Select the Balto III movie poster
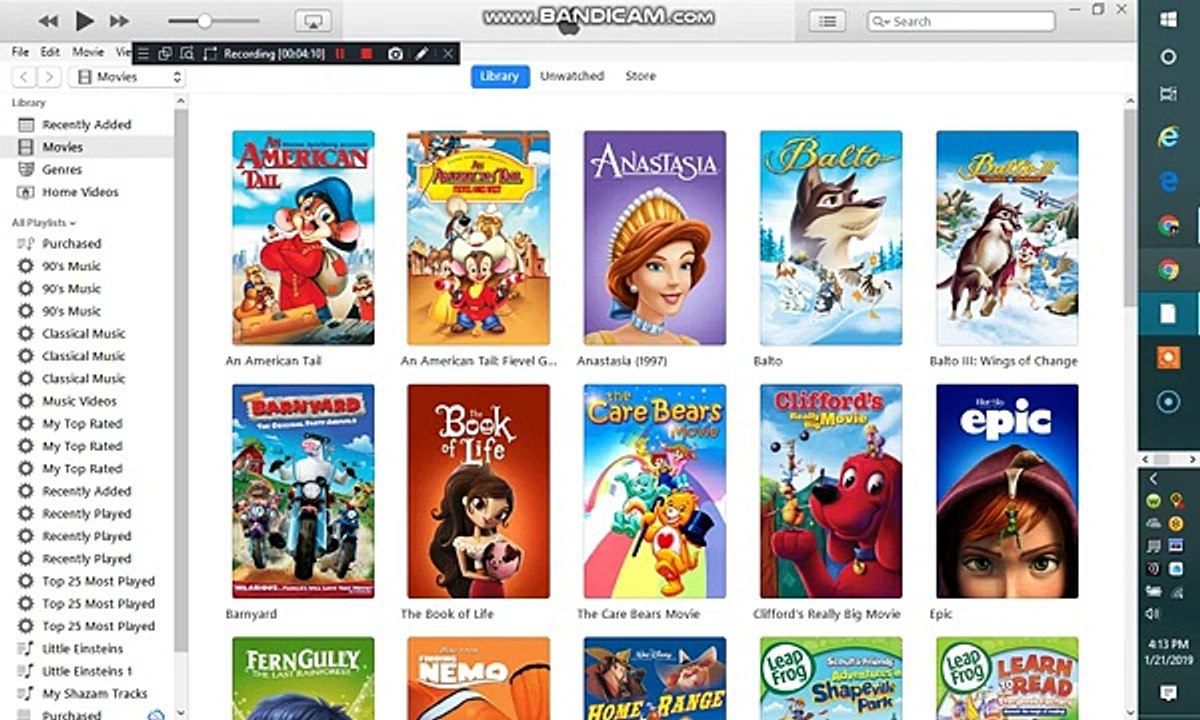 [x=1007, y=238]
